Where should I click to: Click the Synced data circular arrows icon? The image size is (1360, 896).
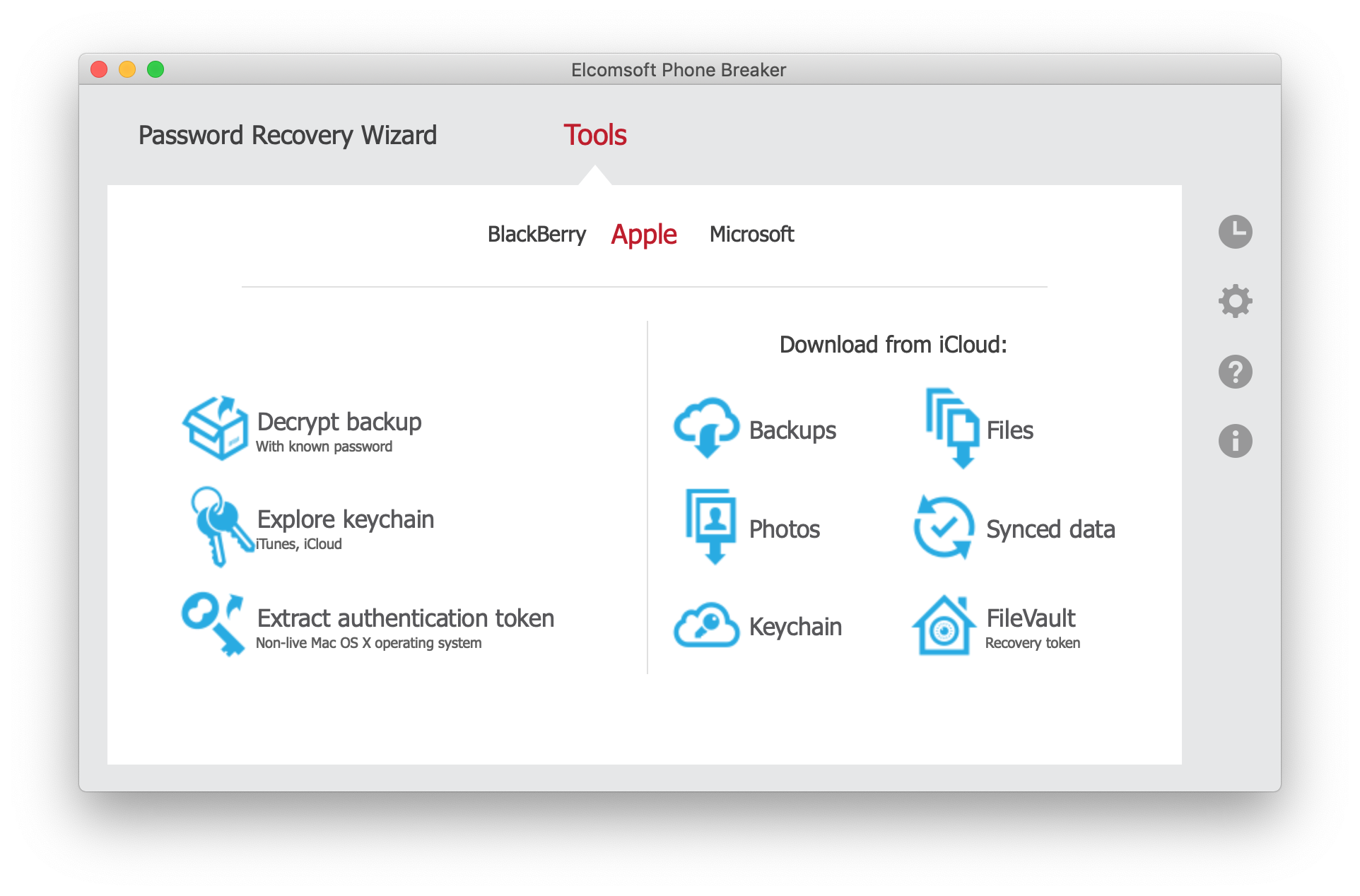[944, 527]
